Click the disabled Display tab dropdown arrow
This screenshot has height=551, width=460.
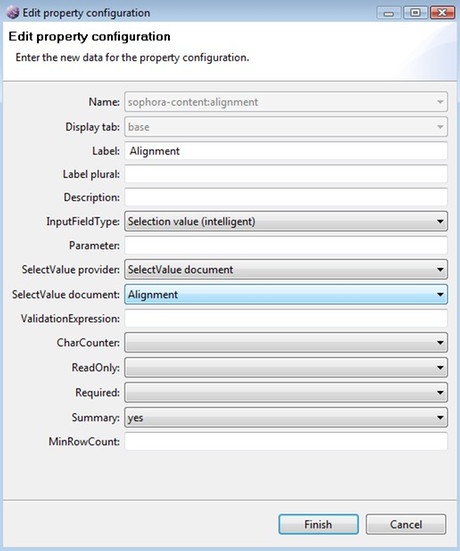point(440,127)
